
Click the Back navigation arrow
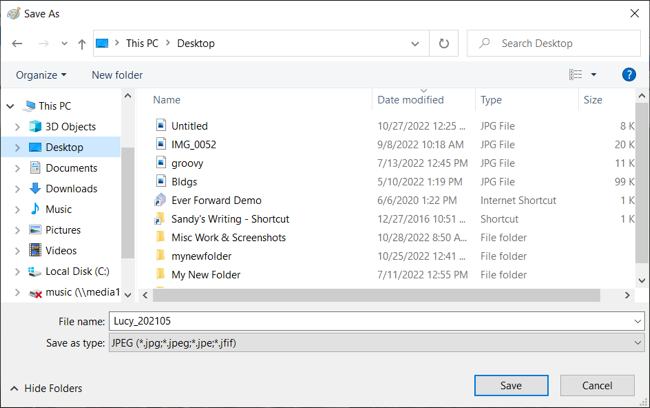click(x=17, y=44)
